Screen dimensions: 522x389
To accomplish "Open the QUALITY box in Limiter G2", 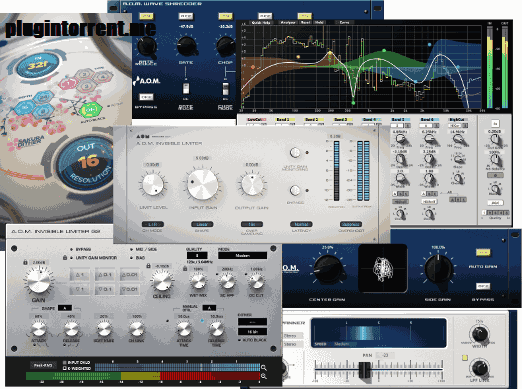I will pyautogui.click(x=197, y=256).
